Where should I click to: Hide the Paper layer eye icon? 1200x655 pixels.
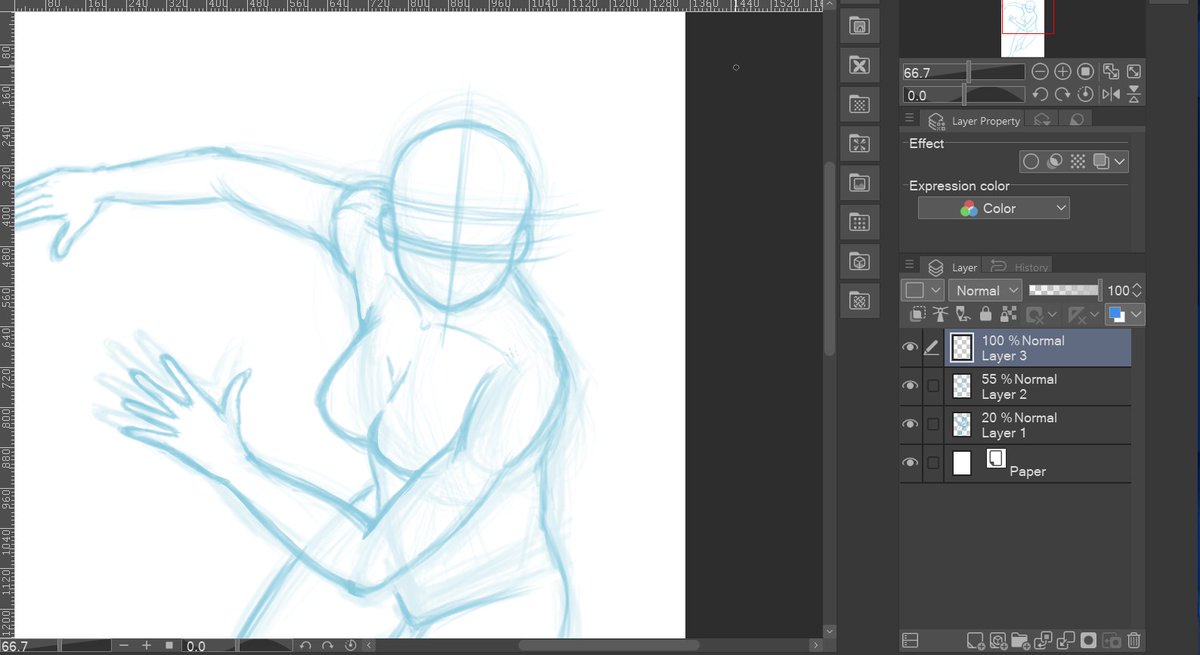[910, 463]
